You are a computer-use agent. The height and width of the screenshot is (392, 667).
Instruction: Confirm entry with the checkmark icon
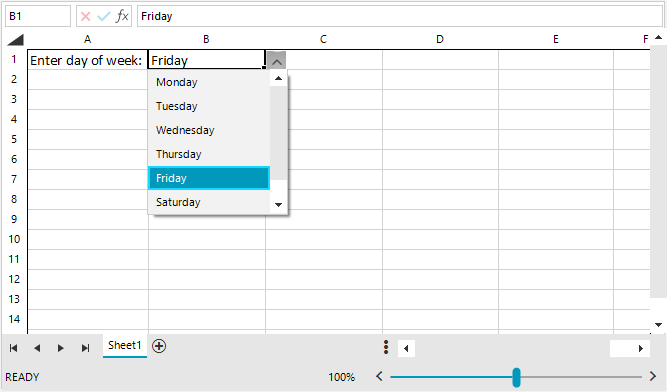[103, 16]
